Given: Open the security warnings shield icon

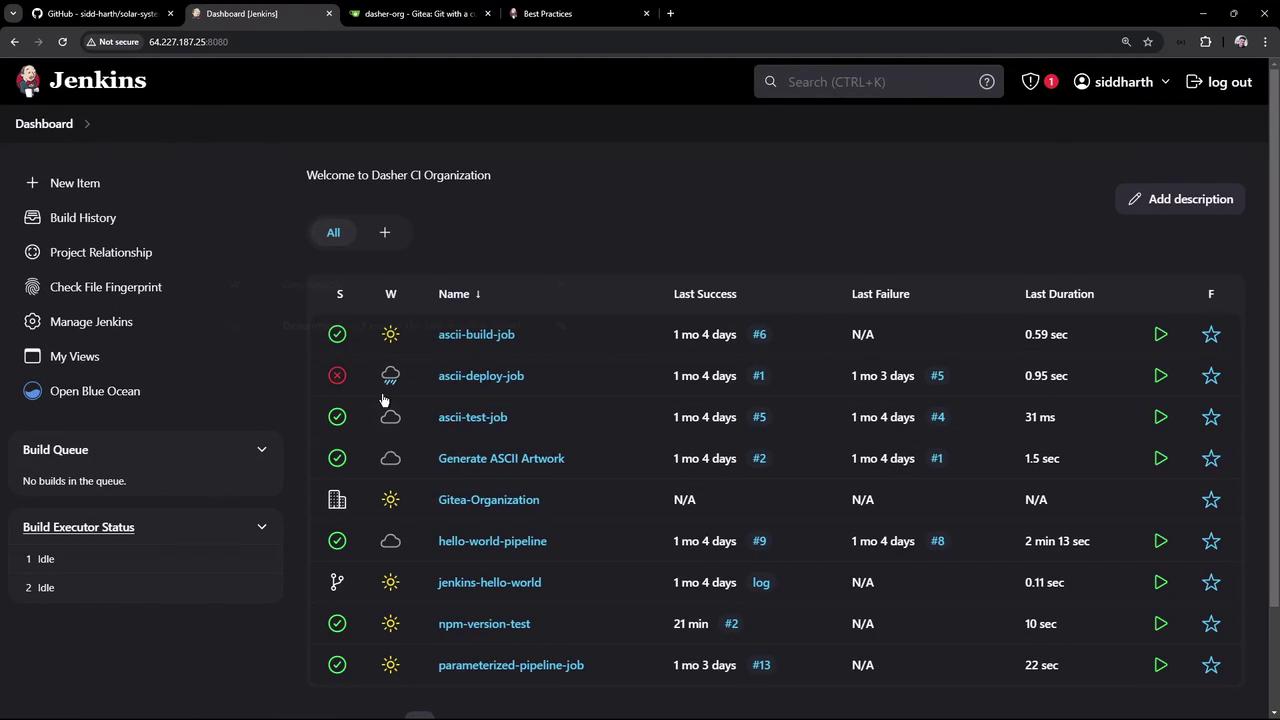Looking at the screenshot, I should [1030, 82].
